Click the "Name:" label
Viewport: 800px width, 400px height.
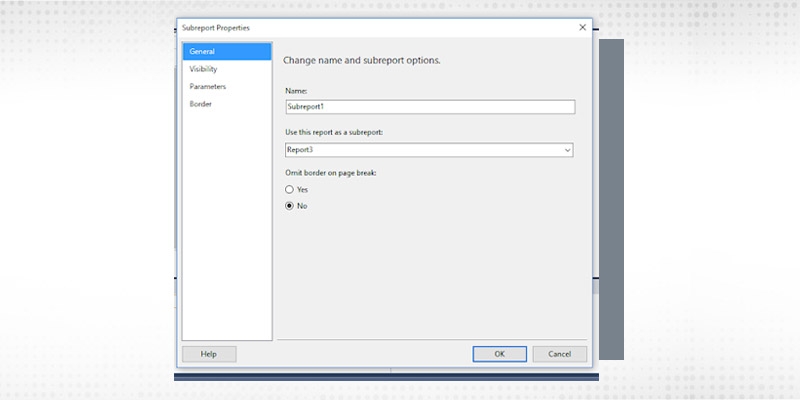click(296, 91)
